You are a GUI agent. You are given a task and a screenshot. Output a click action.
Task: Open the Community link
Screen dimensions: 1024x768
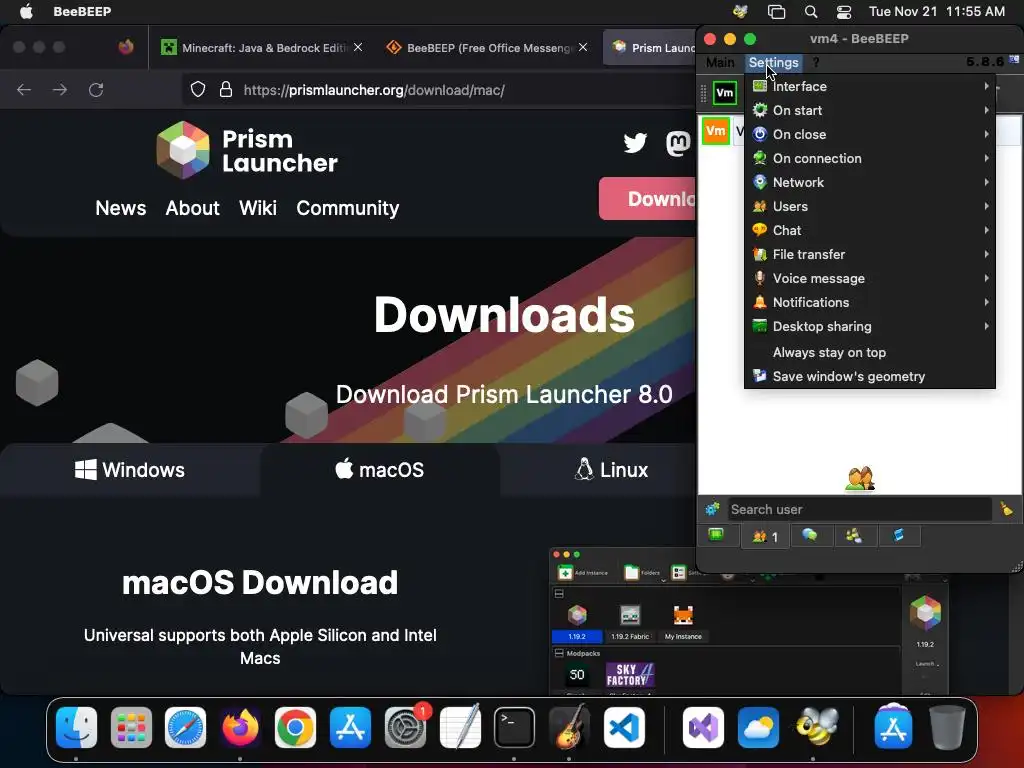point(347,208)
